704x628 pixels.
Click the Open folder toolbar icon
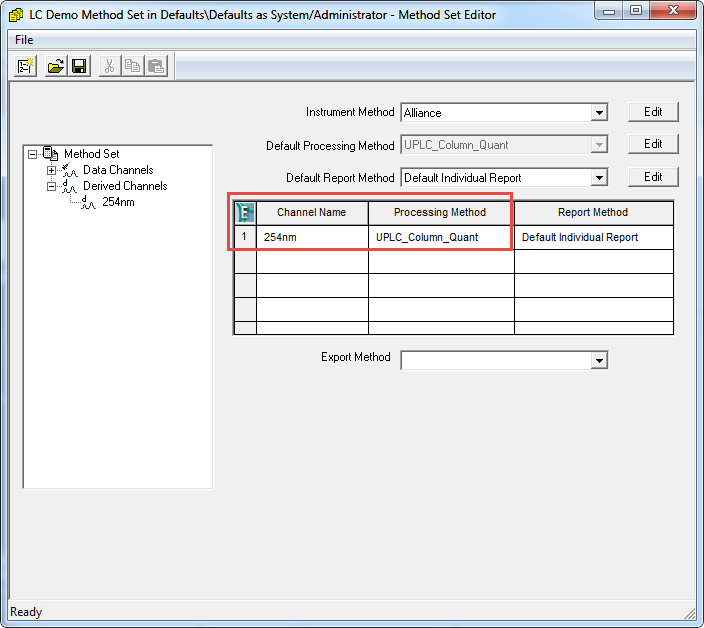tap(56, 66)
